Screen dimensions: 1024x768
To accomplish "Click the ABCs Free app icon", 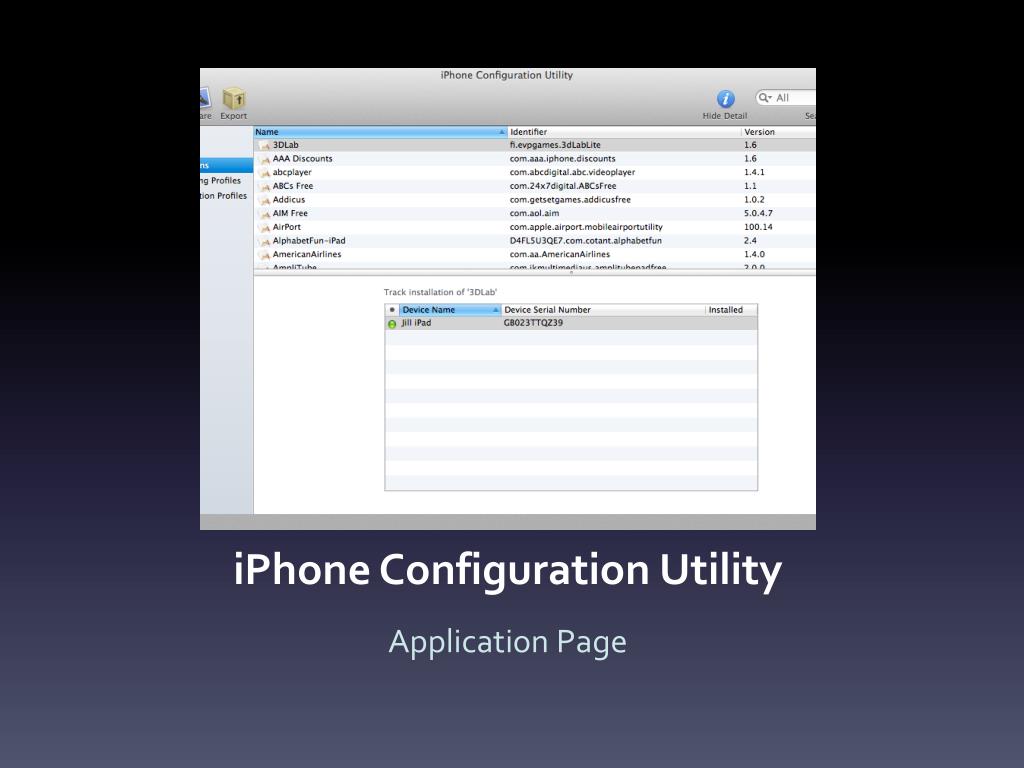I will point(264,187).
